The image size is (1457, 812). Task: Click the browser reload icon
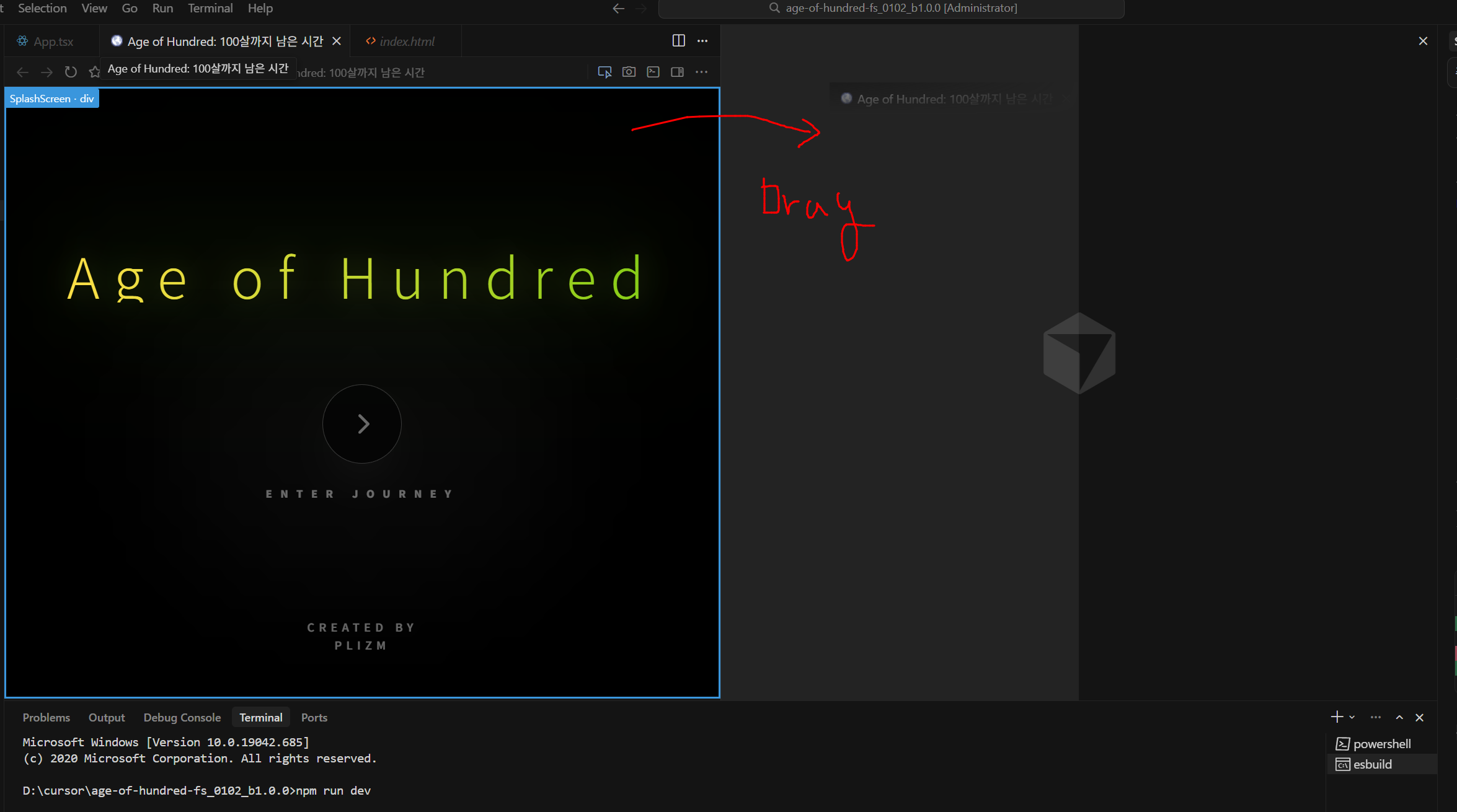pyautogui.click(x=71, y=73)
